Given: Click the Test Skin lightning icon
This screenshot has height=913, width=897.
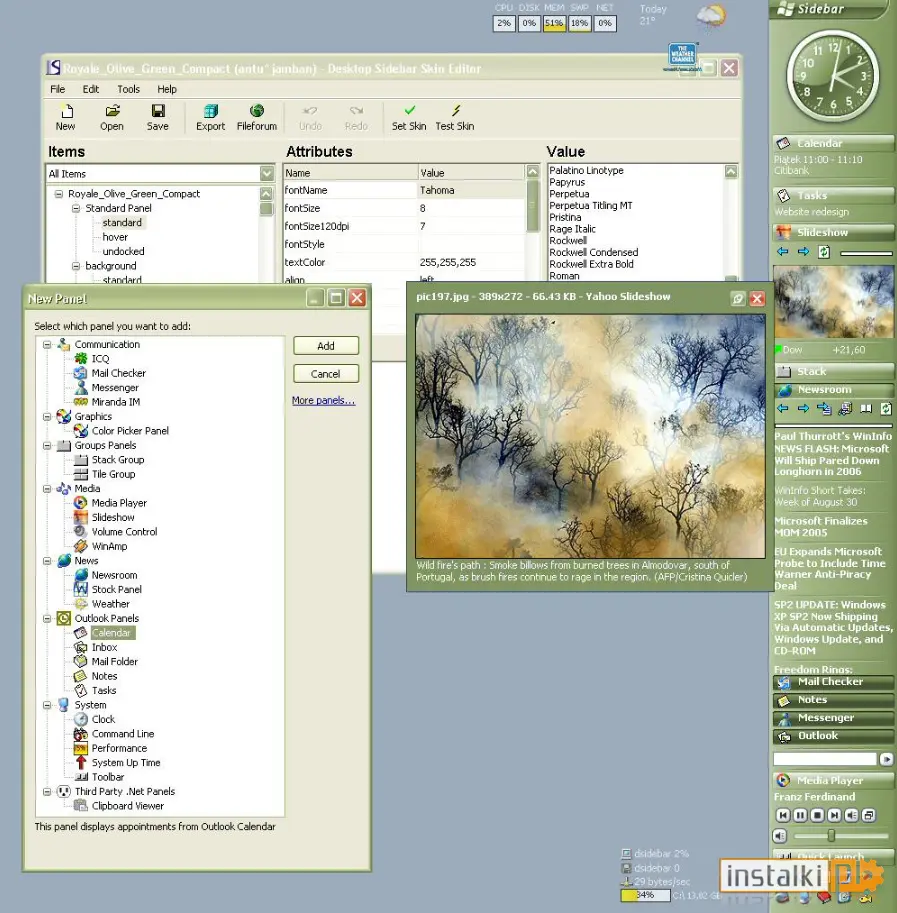Looking at the screenshot, I should click(455, 110).
